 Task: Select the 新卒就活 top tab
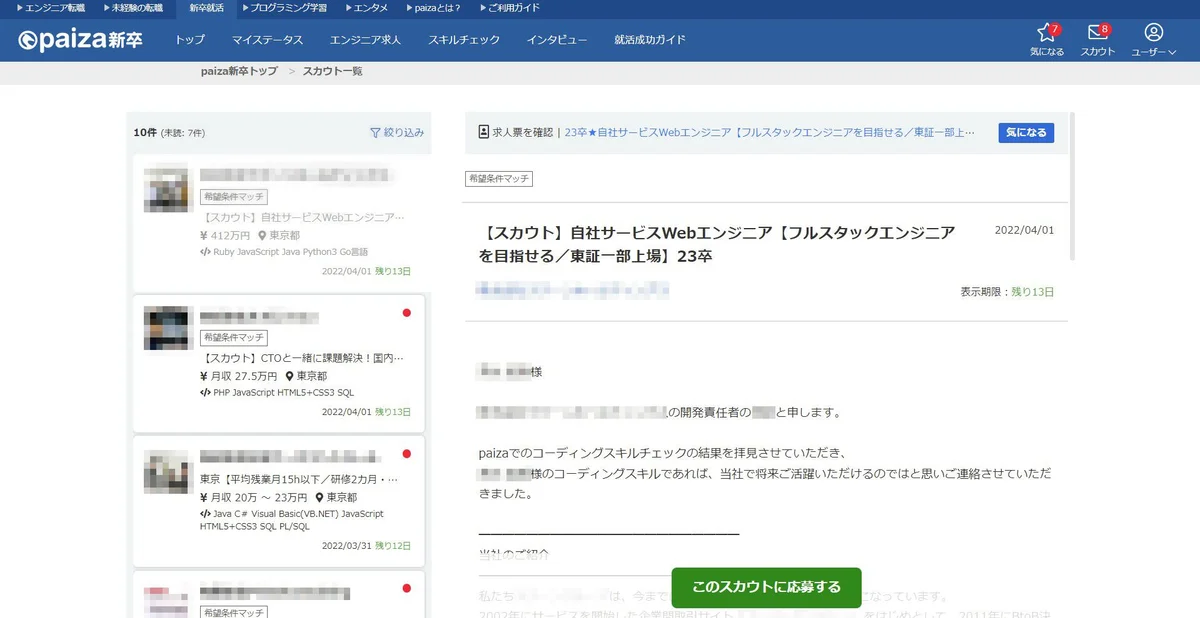click(x=207, y=7)
